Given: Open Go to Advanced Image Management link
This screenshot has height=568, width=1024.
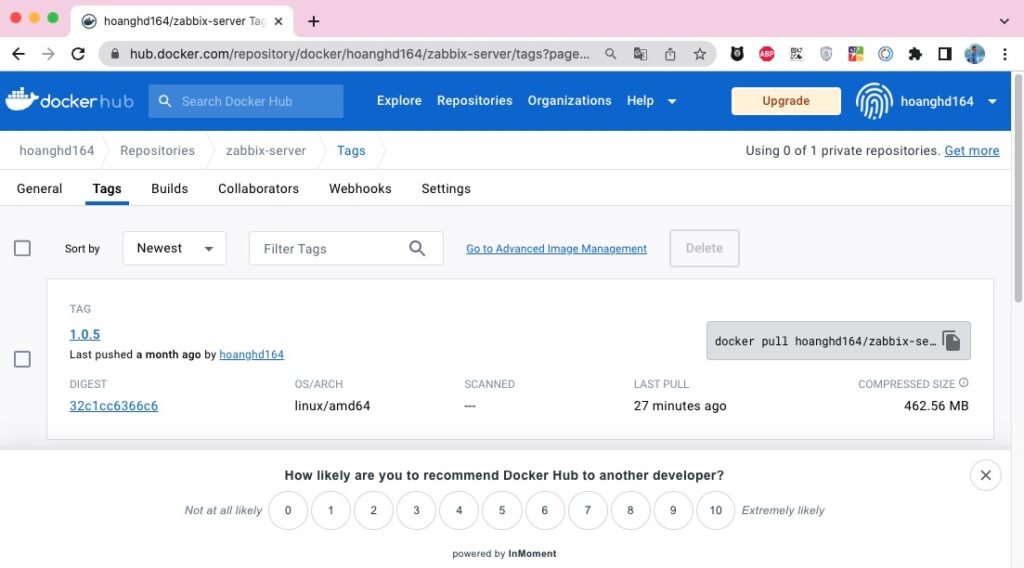Looking at the screenshot, I should click(x=556, y=249).
